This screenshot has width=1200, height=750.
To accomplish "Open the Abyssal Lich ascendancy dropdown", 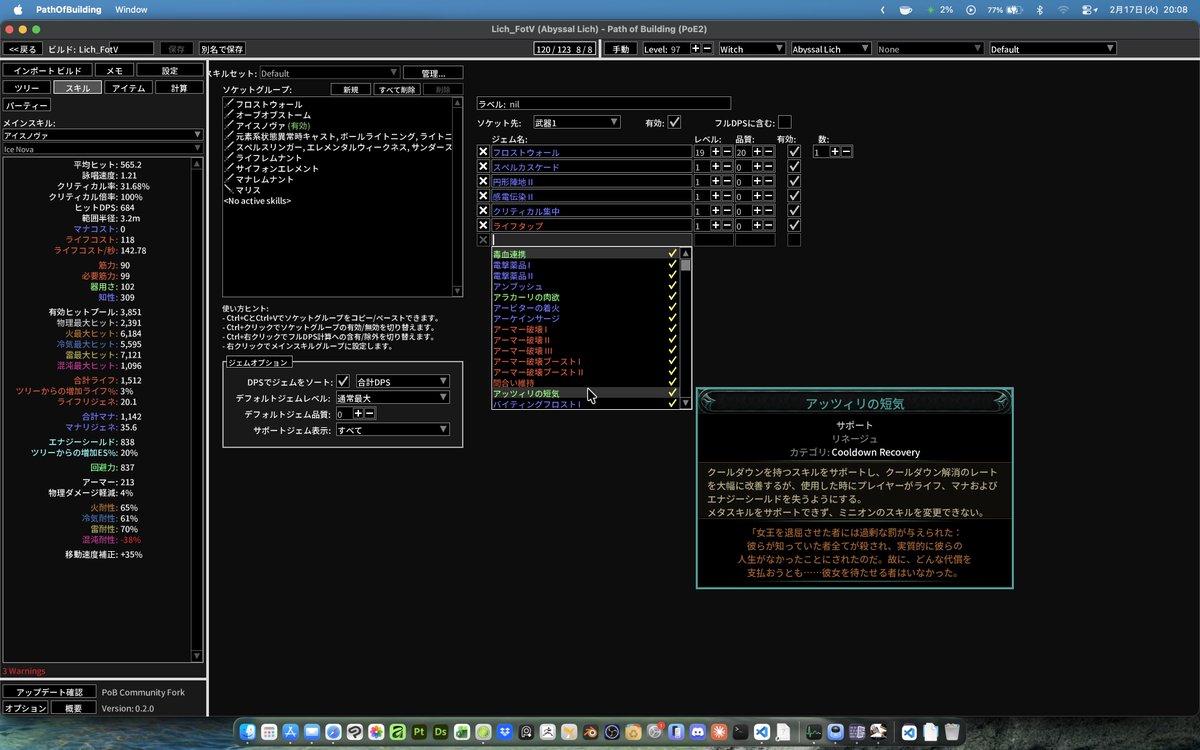I will point(831,49).
